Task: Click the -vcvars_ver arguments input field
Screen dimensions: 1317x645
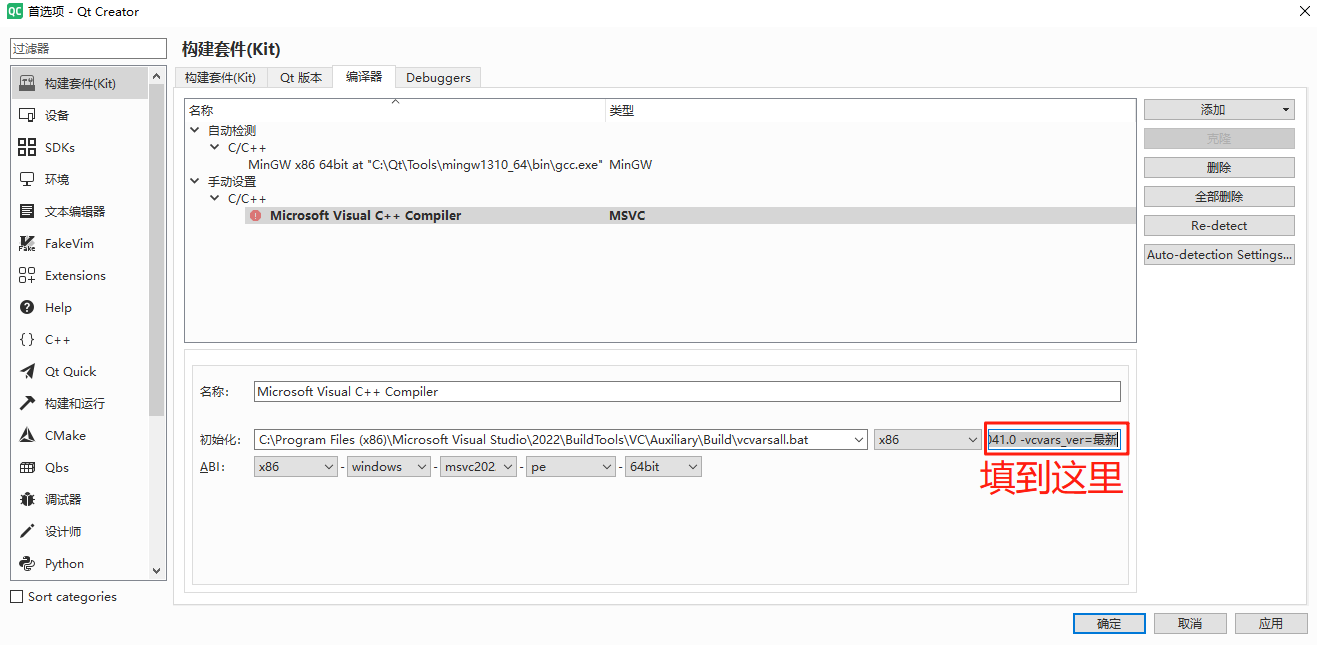Action: pos(1053,439)
